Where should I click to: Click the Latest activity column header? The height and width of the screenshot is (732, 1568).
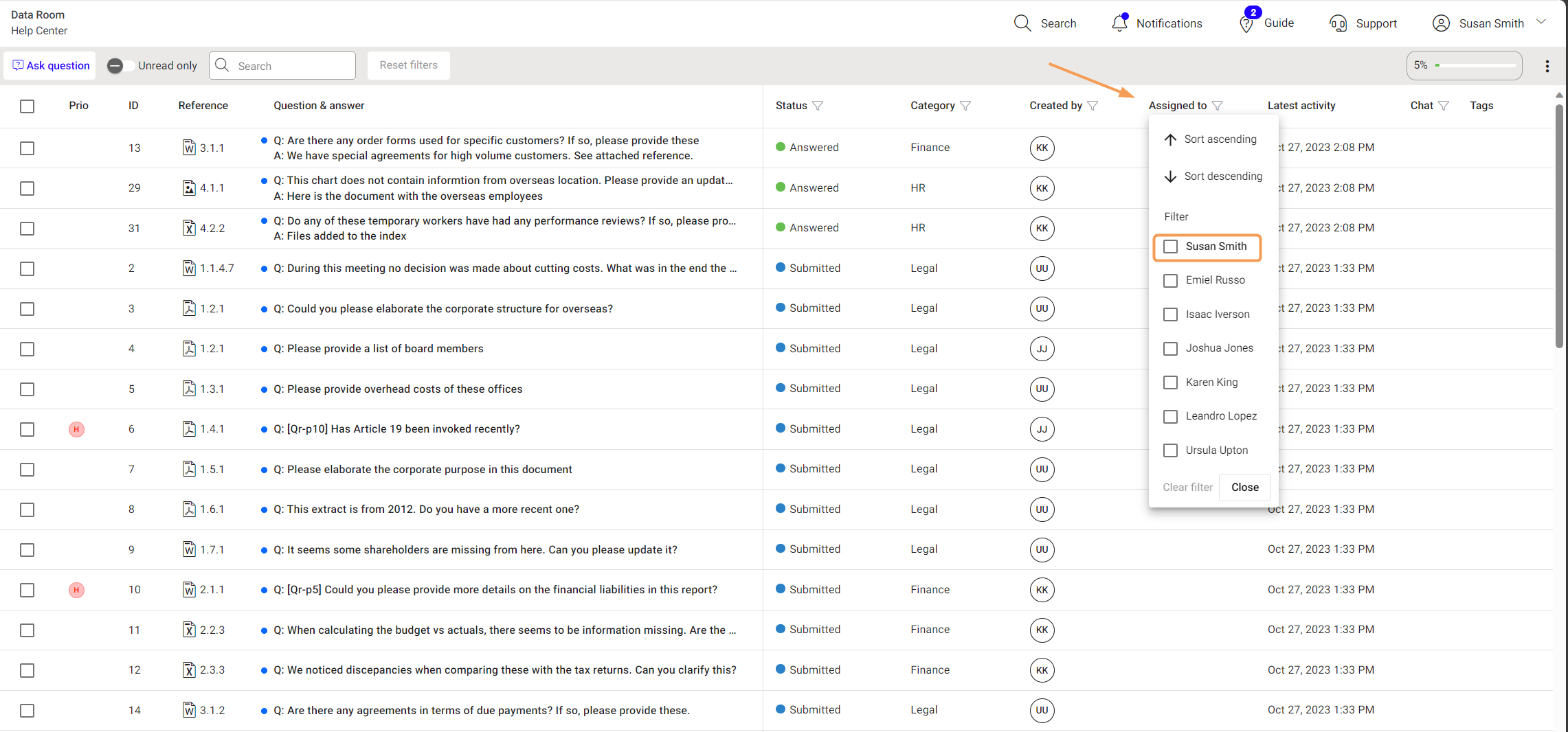pyautogui.click(x=1301, y=106)
